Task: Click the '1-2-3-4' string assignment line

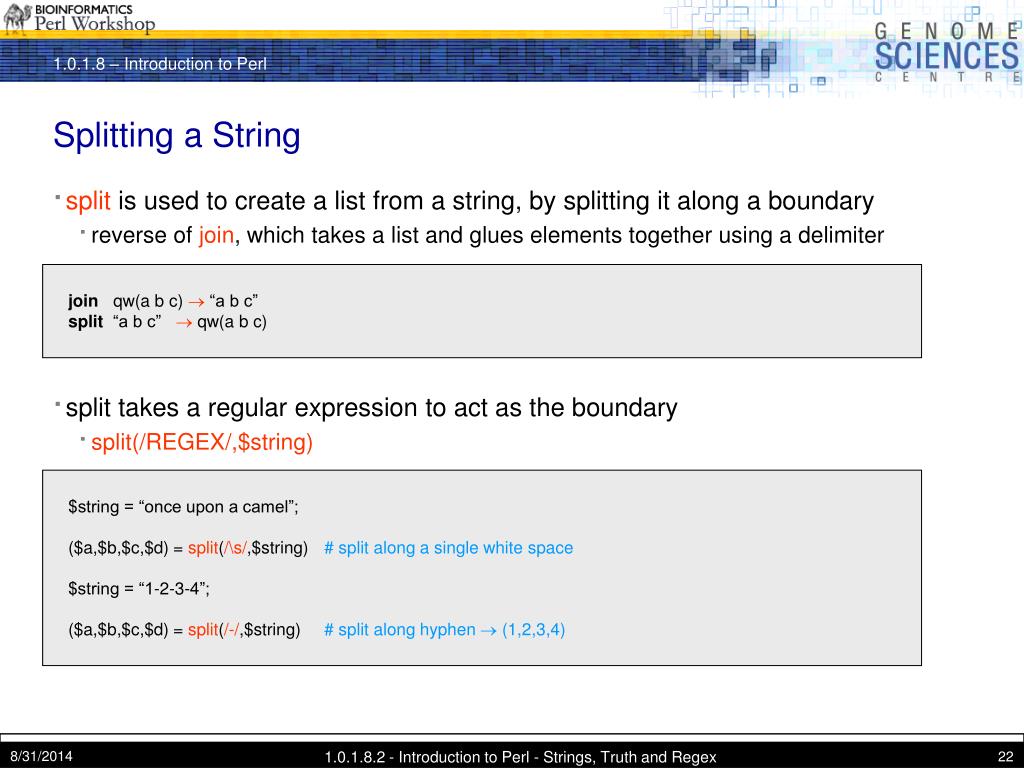Action: [x=139, y=589]
